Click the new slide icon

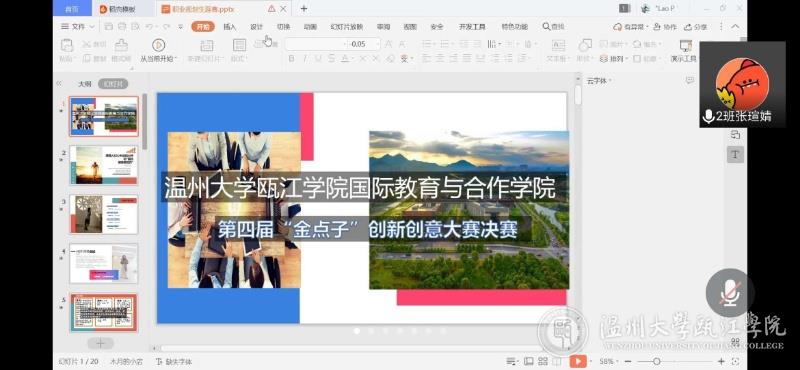pyautogui.click(x=206, y=45)
